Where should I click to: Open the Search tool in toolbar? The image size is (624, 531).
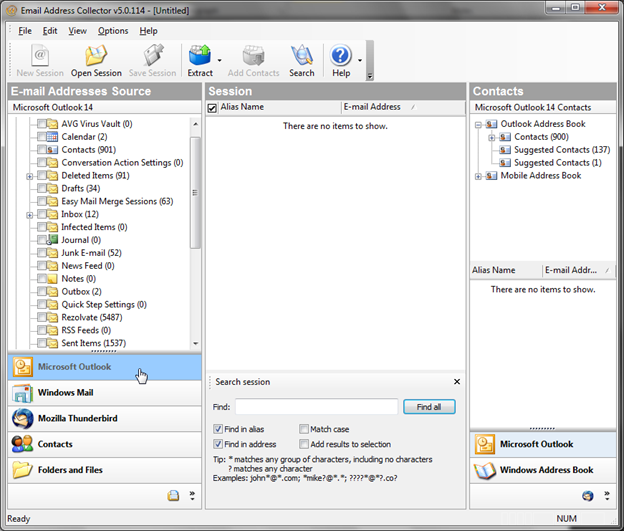click(301, 61)
